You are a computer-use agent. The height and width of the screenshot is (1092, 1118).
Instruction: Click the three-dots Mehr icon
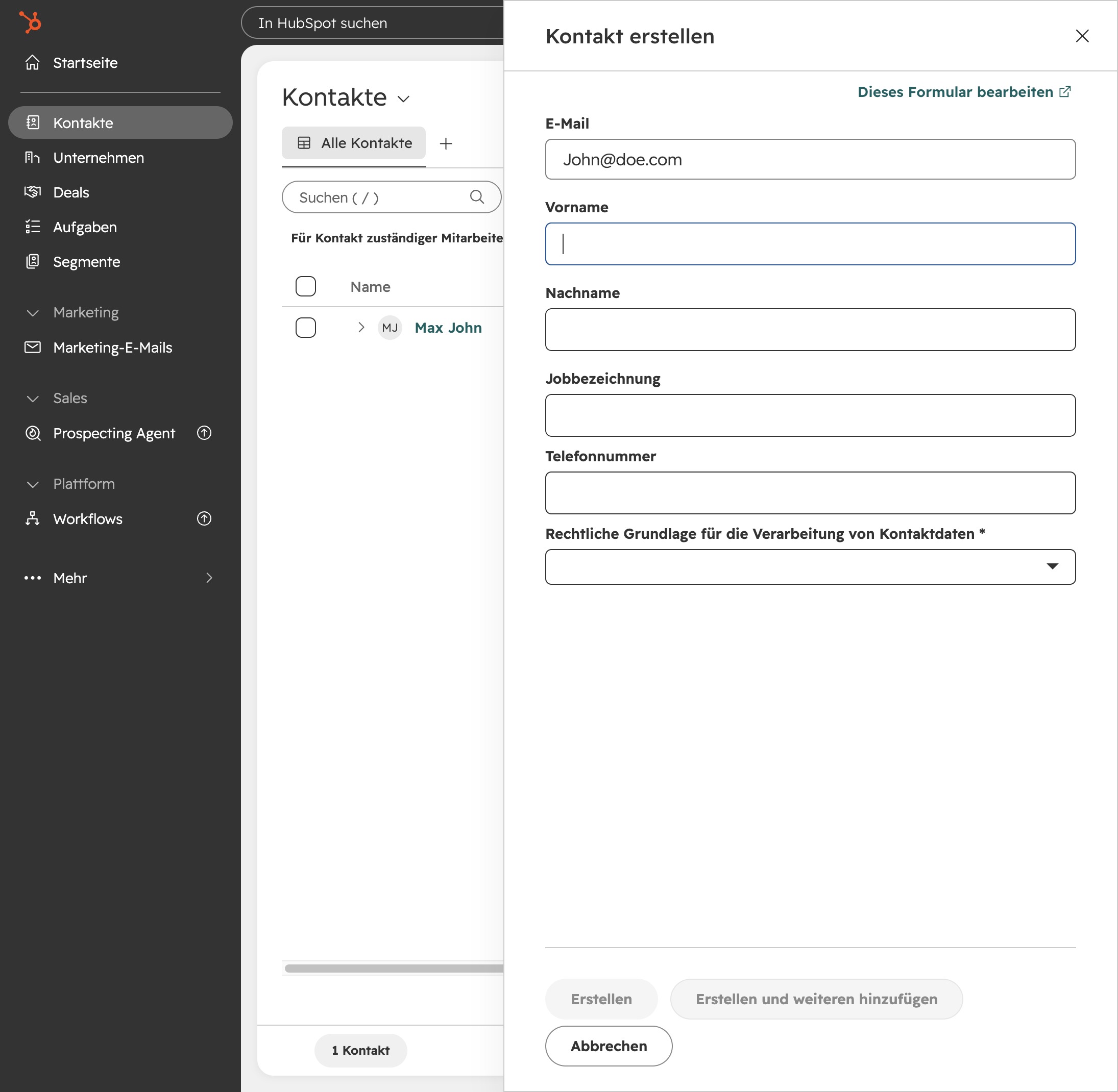click(33, 578)
